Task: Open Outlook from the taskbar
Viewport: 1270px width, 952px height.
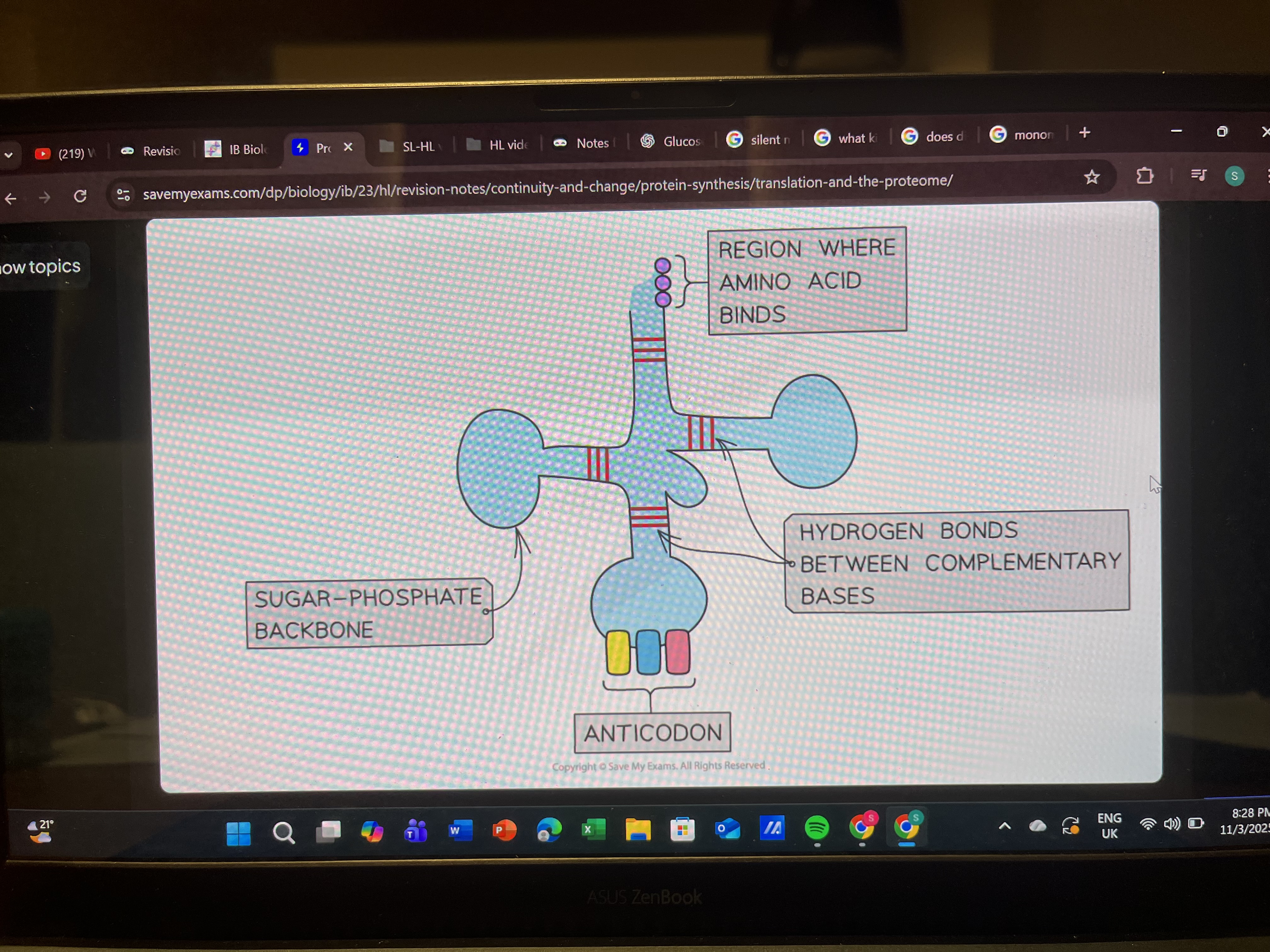Action: pos(727,829)
